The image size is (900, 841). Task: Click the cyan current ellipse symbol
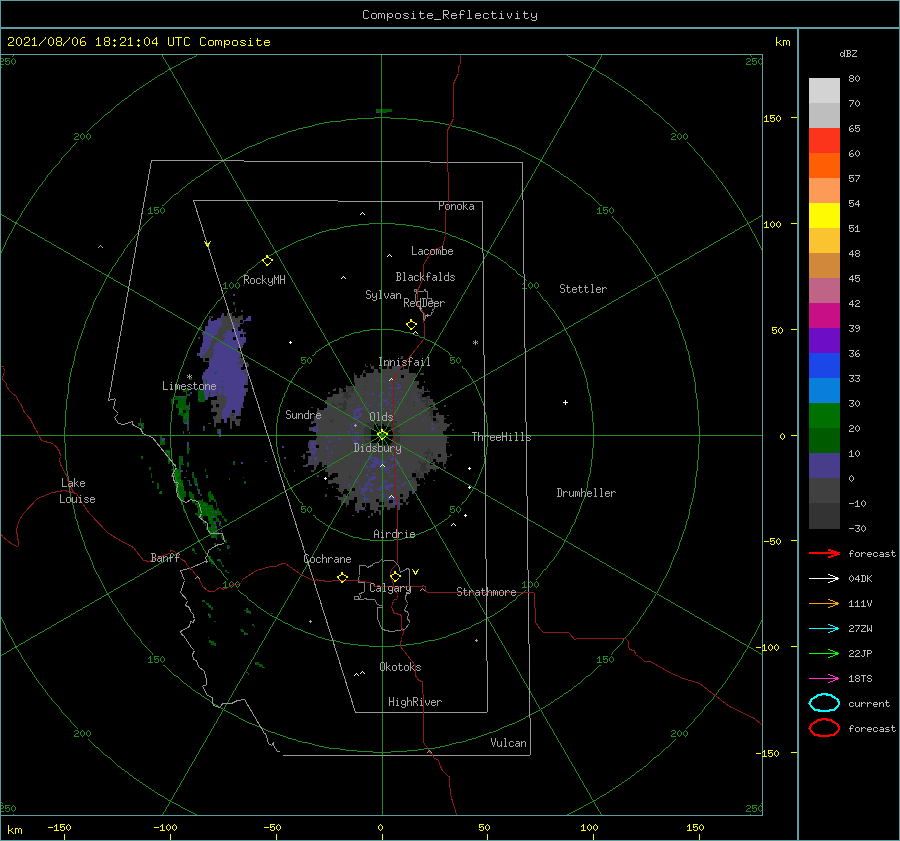click(x=824, y=703)
